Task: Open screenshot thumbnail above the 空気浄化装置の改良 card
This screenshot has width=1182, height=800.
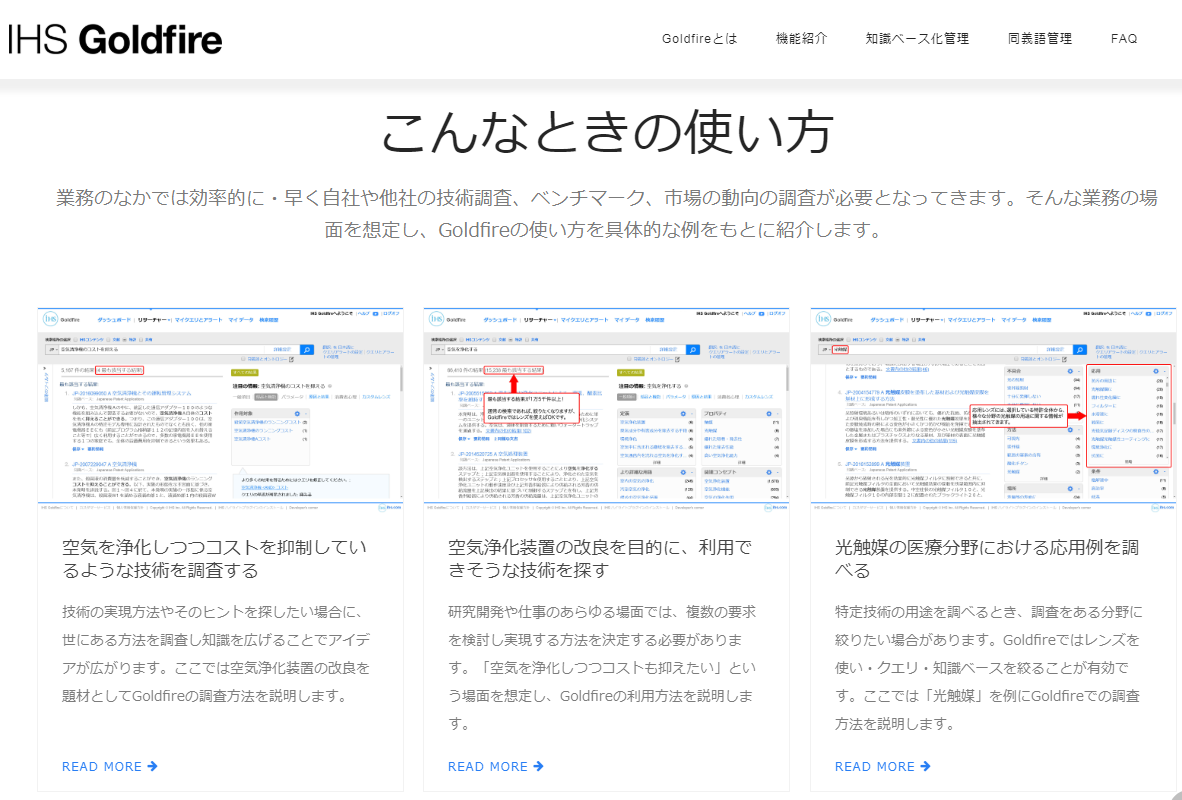Action: point(606,410)
